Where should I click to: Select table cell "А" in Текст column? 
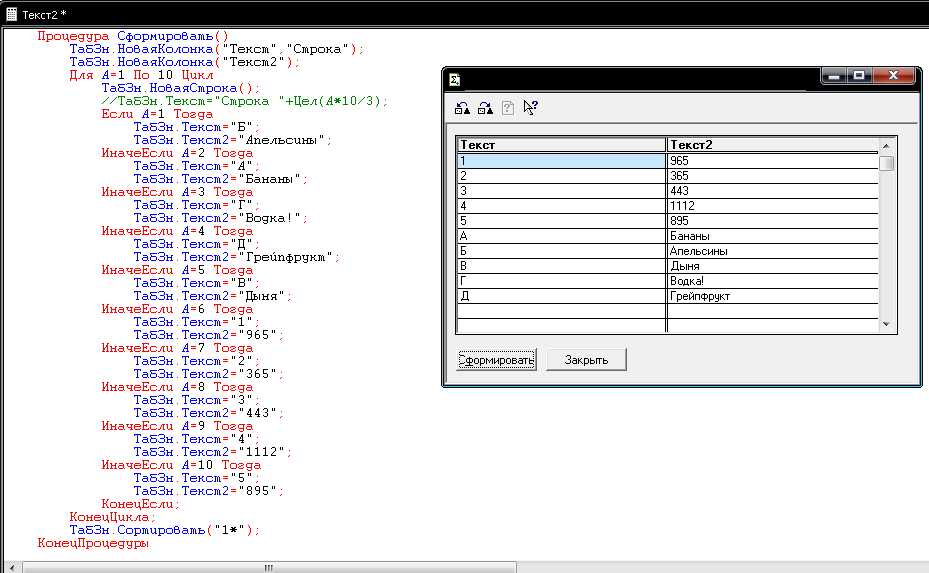coord(562,236)
